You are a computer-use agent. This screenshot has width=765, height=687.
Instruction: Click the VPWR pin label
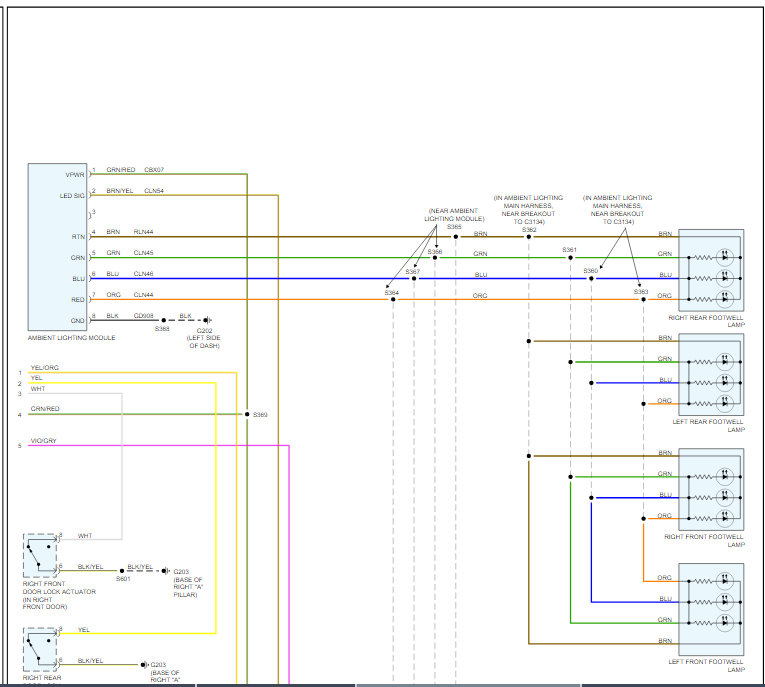click(x=76, y=174)
